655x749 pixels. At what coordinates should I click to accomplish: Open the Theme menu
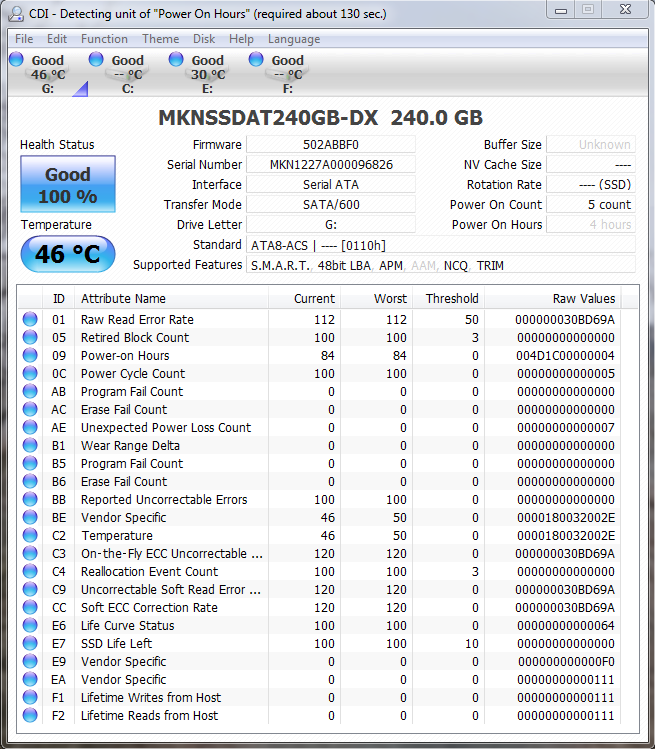[161, 39]
